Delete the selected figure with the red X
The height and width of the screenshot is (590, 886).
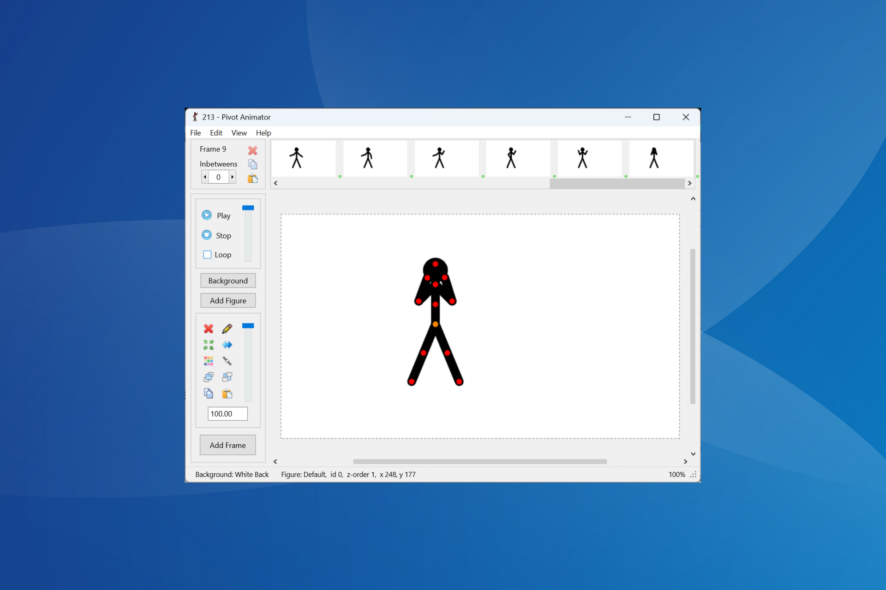(x=206, y=330)
